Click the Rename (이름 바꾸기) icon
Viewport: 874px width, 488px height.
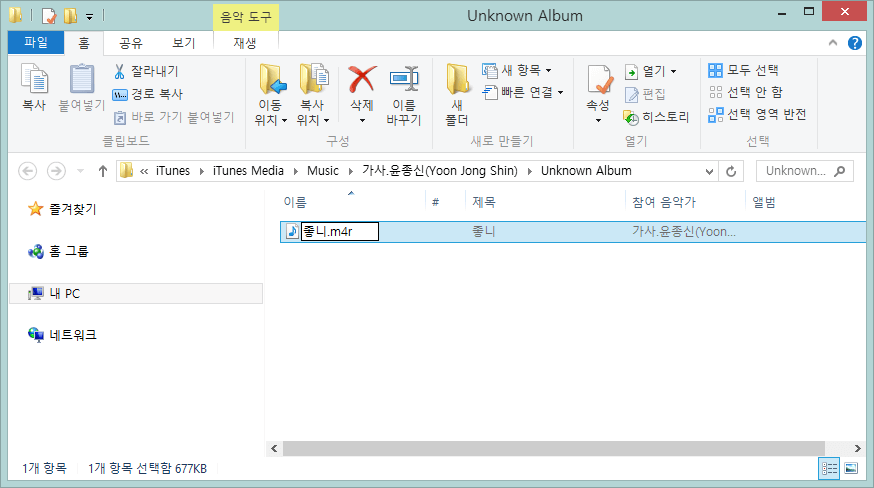point(403,82)
